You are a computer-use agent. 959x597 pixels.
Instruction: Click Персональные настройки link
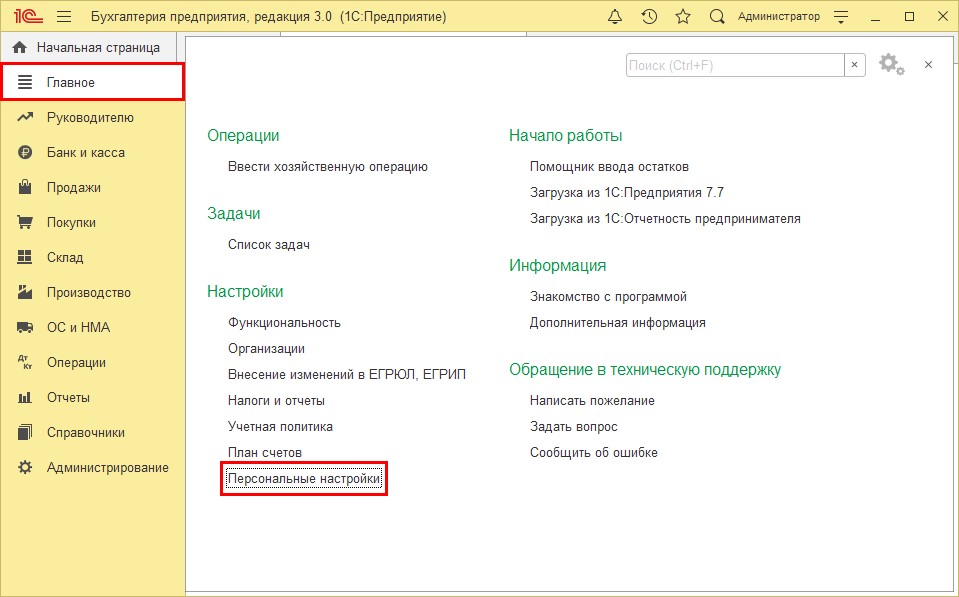(304, 480)
